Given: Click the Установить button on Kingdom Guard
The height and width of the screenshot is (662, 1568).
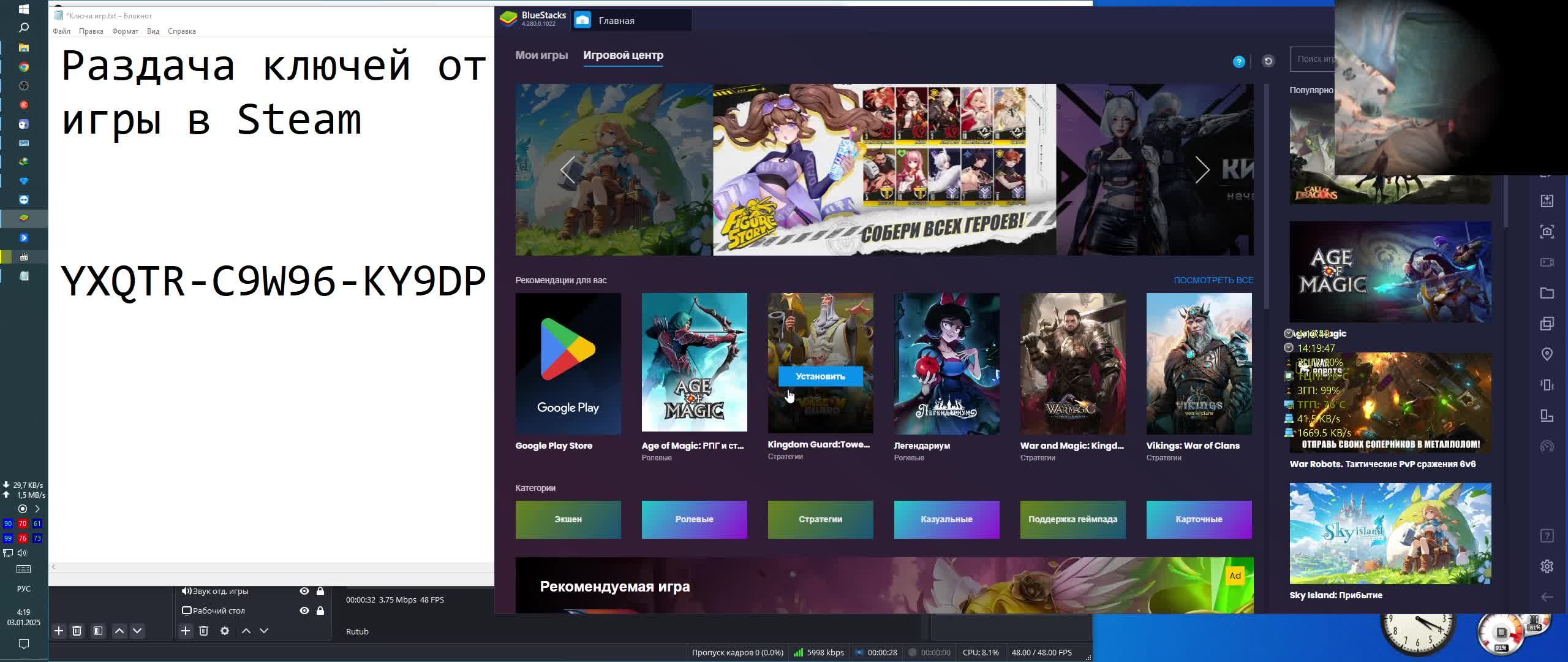Looking at the screenshot, I should coord(820,376).
